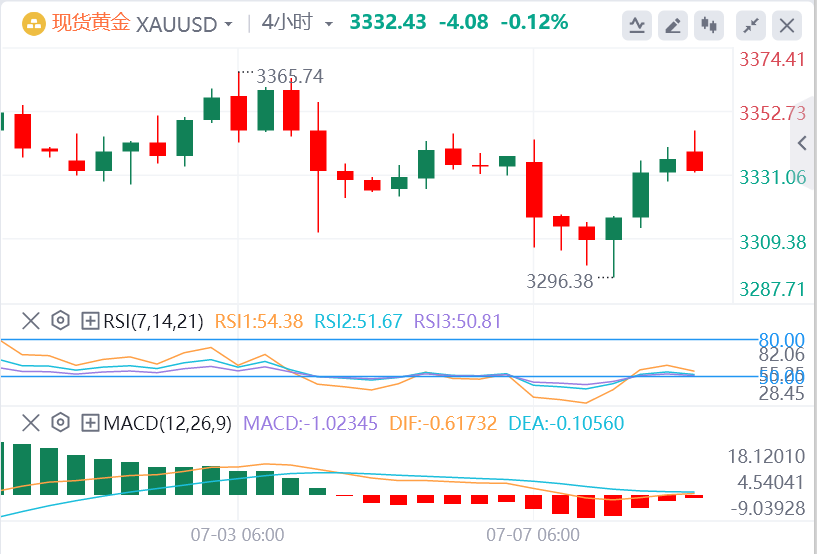Select the drawing pencil tool
The height and width of the screenshot is (554, 817).
tap(673, 25)
